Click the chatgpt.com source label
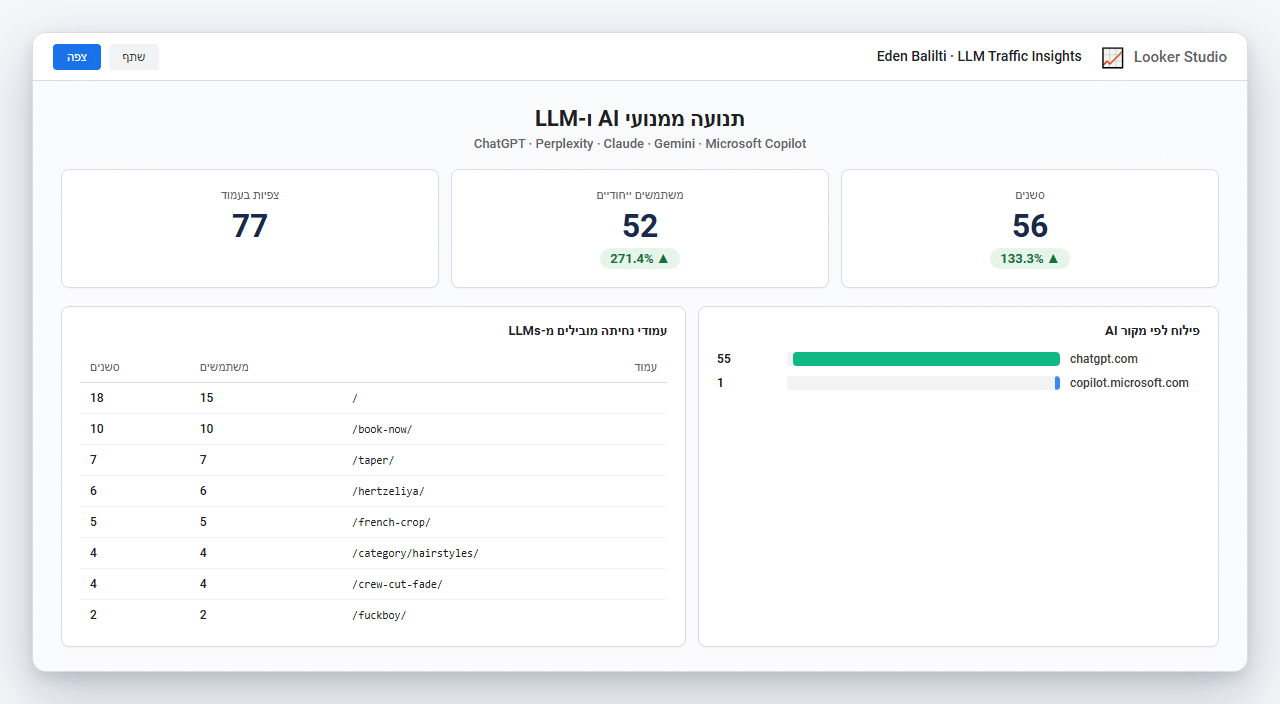The image size is (1280, 704). (x=1104, y=359)
